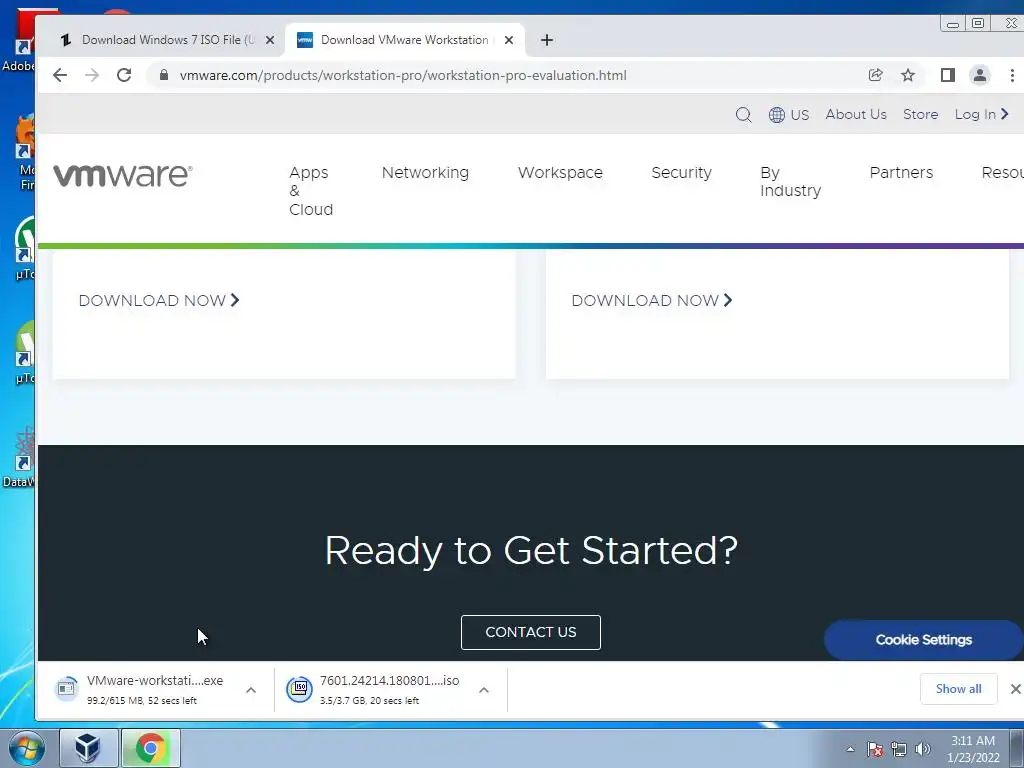Open the Partners menu
Image resolution: width=1024 pixels, height=768 pixels.
click(x=901, y=172)
